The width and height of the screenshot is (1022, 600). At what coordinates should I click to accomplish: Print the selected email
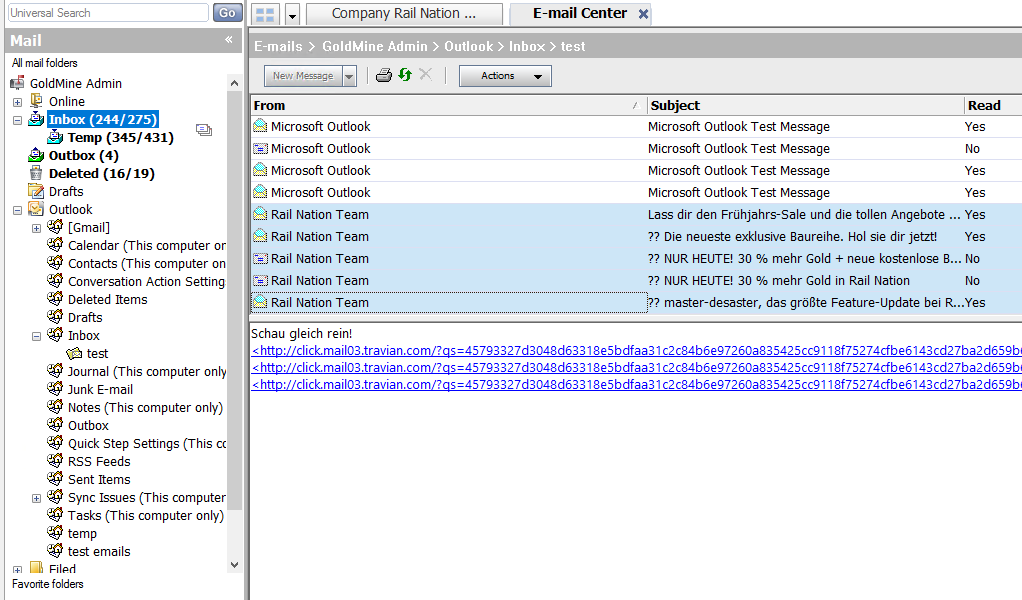coord(383,75)
